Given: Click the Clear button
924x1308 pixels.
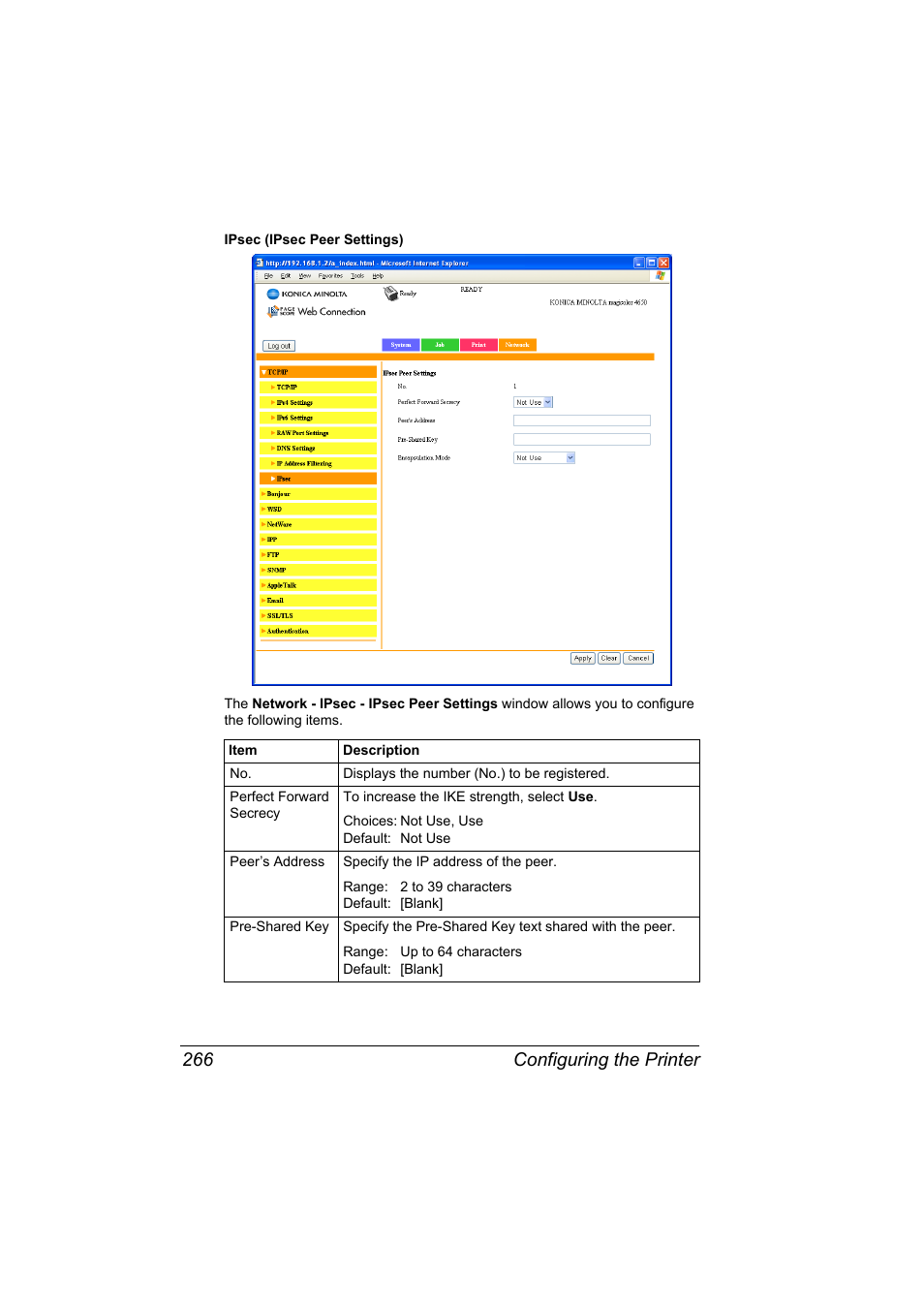Looking at the screenshot, I should pyautogui.click(x=608, y=658).
